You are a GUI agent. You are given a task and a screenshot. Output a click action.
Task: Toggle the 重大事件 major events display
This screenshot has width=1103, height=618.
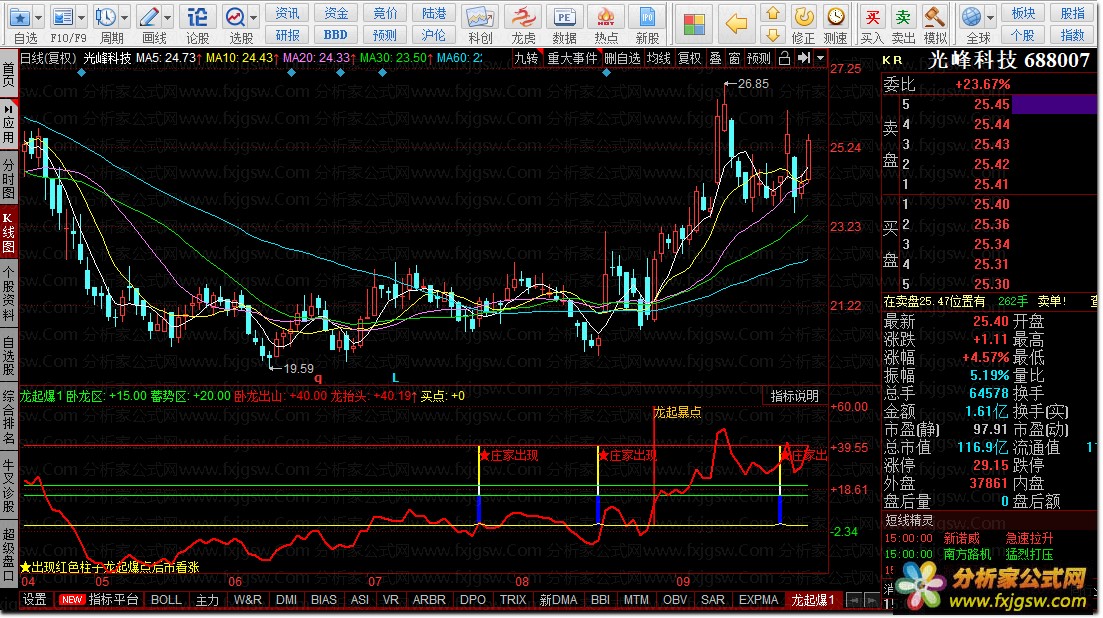pyautogui.click(x=572, y=58)
